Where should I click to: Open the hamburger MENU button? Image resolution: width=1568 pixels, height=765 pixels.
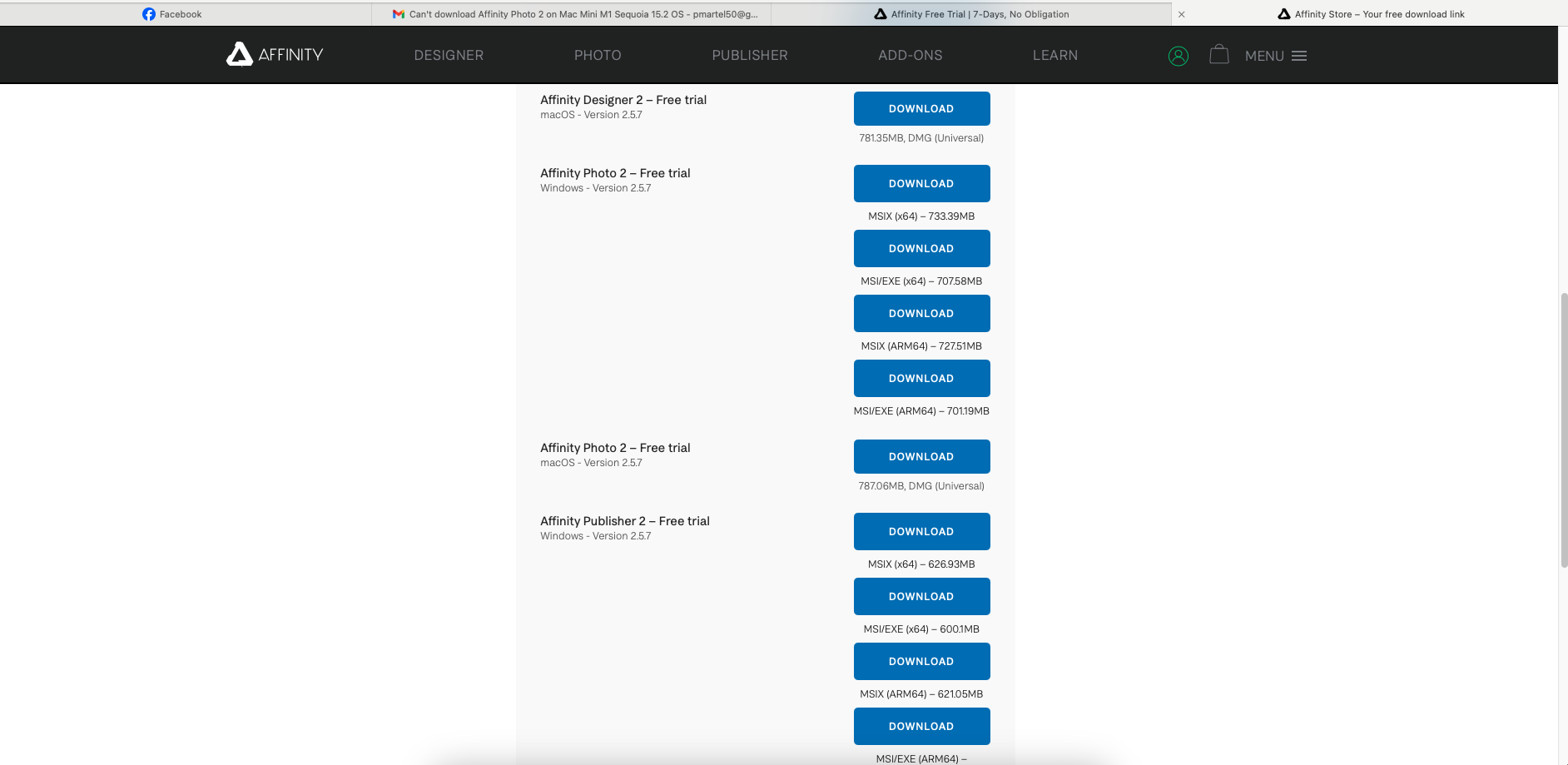(x=1276, y=56)
